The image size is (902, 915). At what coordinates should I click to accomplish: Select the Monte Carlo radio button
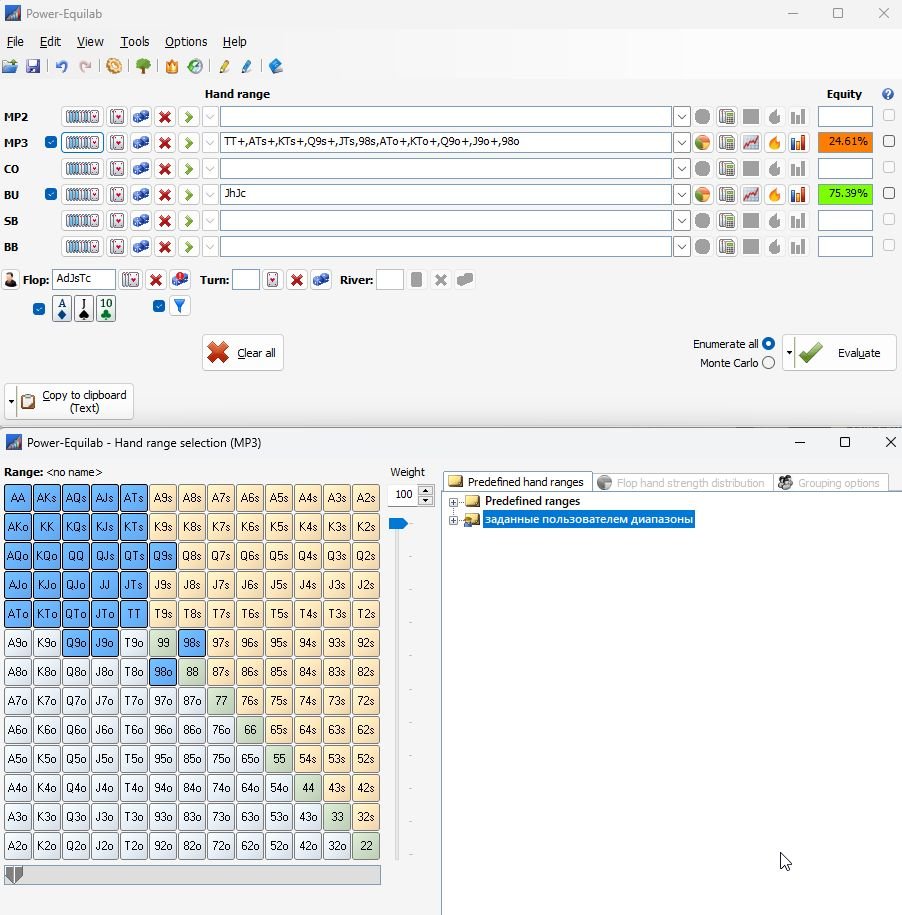(x=768, y=362)
